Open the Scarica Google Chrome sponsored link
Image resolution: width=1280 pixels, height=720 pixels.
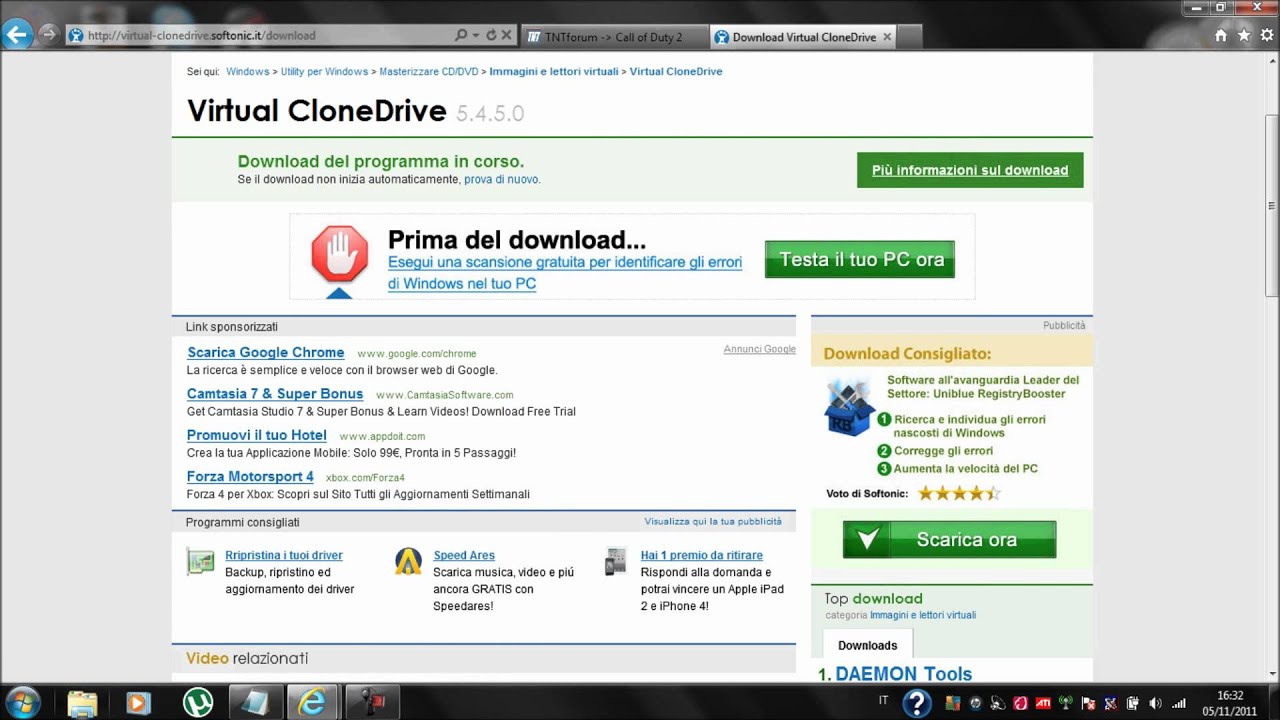[x=266, y=353]
